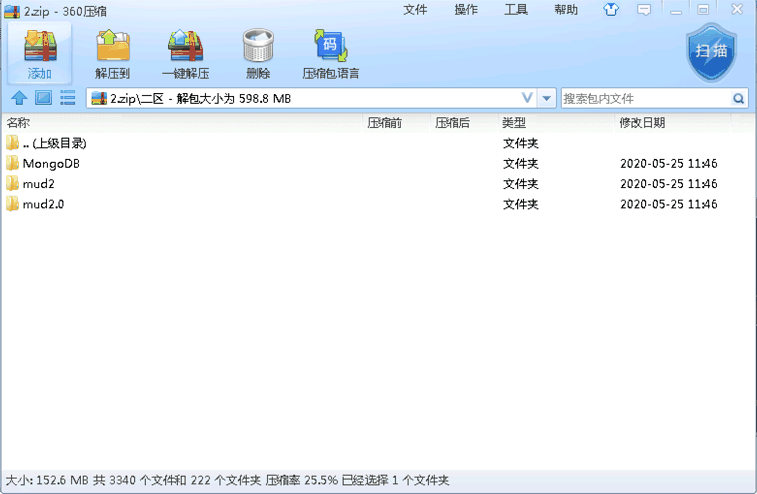Open the 工具 menu
This screenshot has height=494, width=757.
coord(516,10)
